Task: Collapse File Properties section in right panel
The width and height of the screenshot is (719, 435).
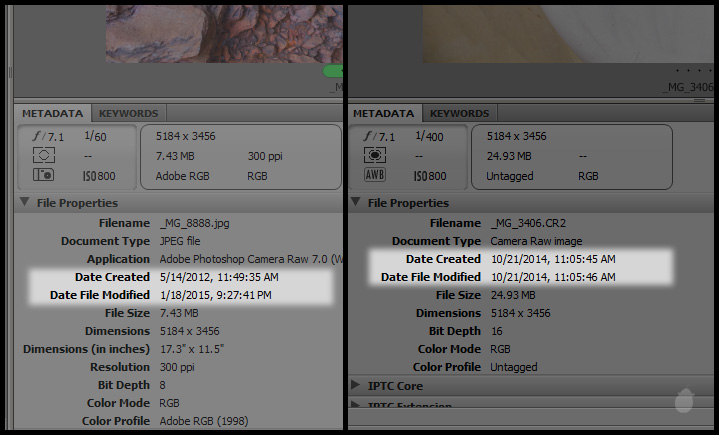Action: tap(356, 203)
